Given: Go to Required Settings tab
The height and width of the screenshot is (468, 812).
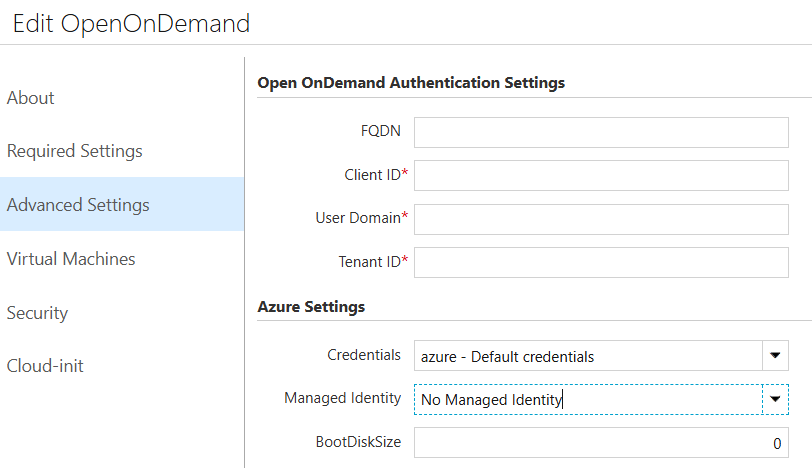Looking at the screenshot, I should pyautogui.click(x=75, y=151).
